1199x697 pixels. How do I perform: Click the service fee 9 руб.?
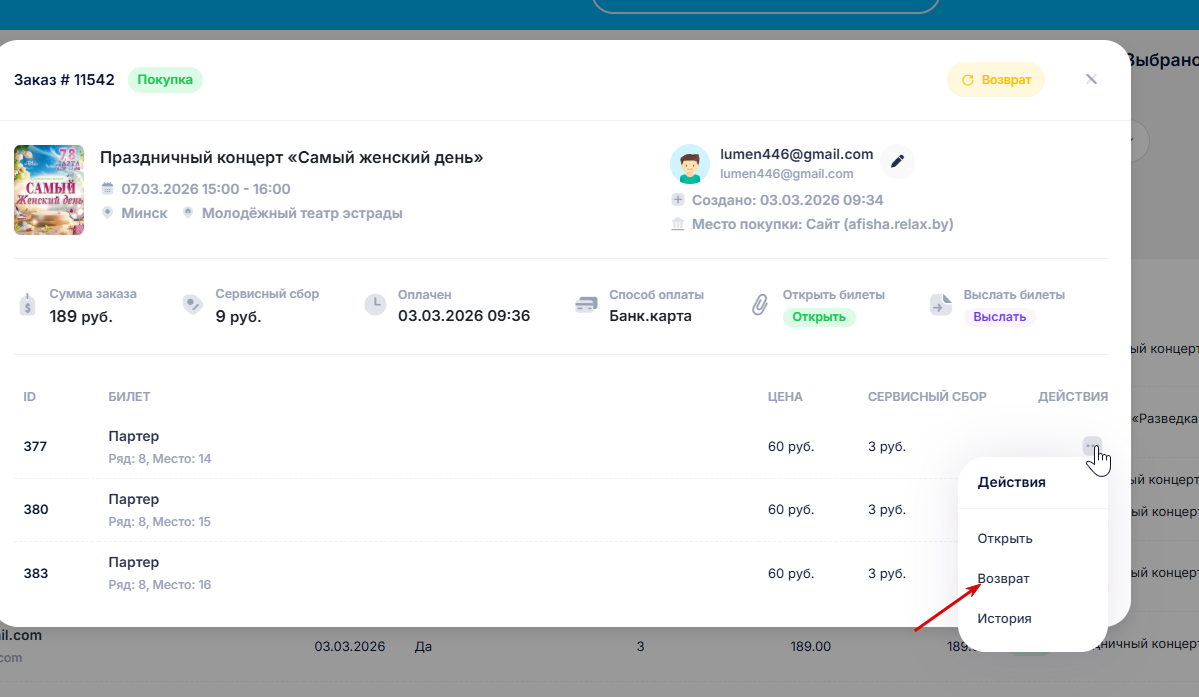[238, 316]
